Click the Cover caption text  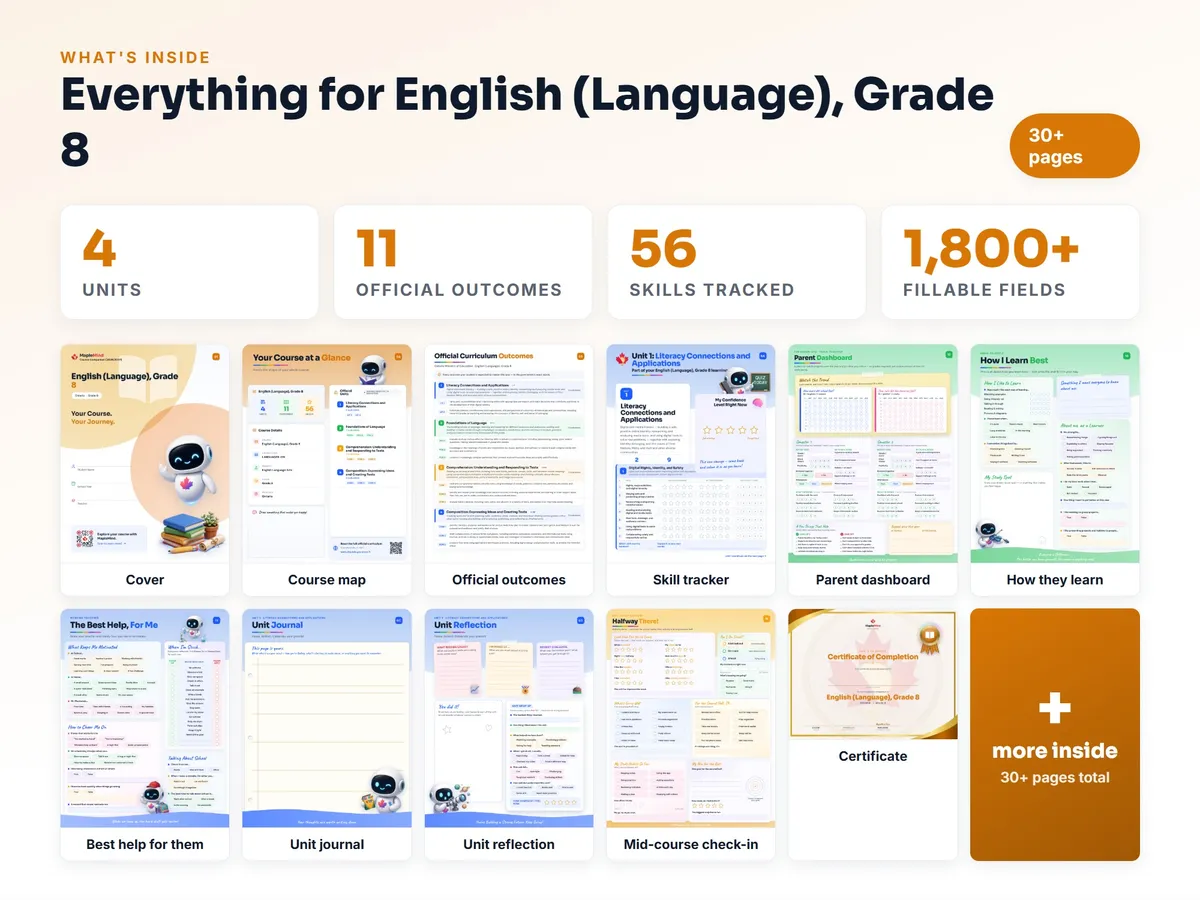point(145,580)
